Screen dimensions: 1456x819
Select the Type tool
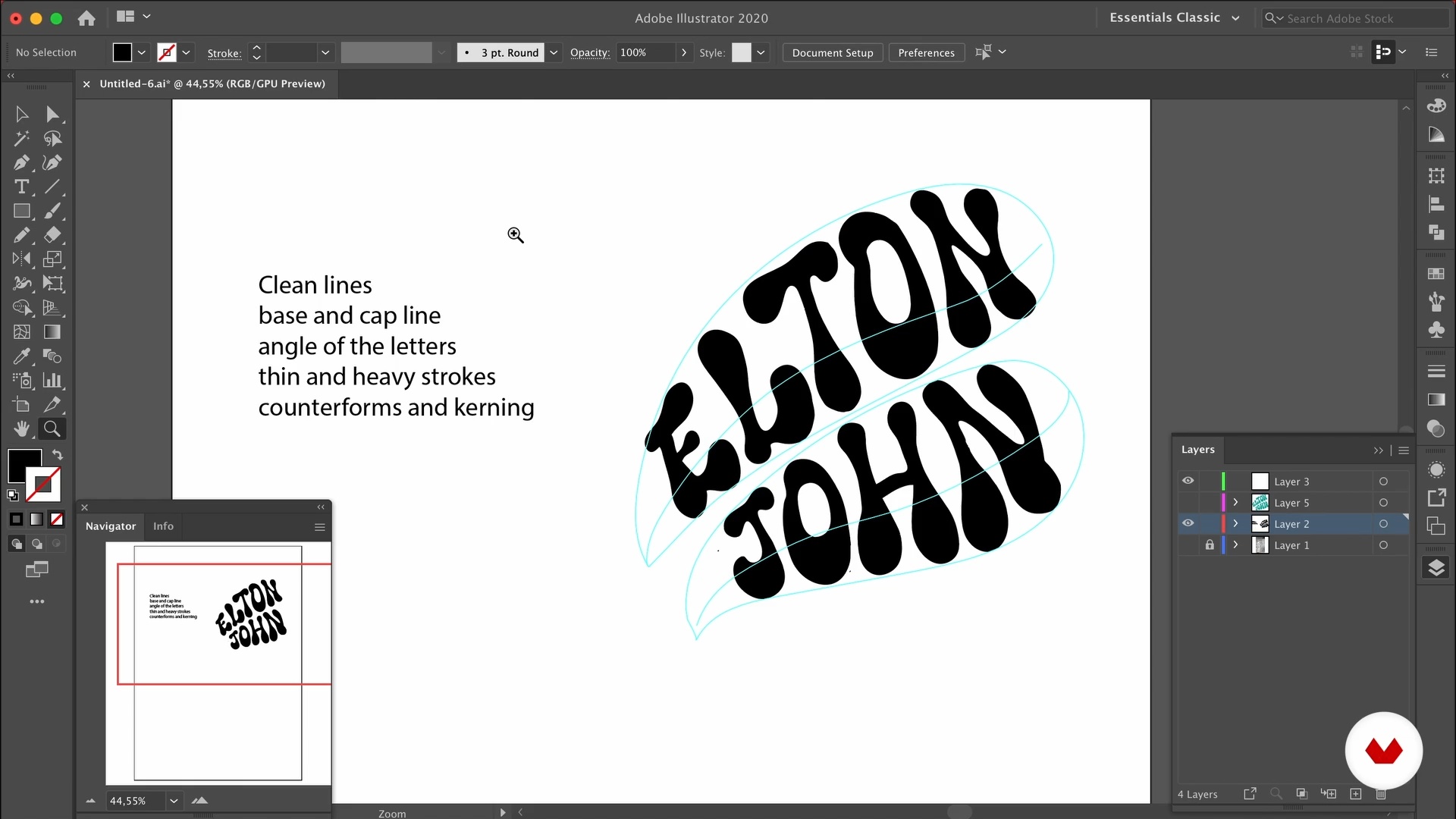tap(21, 187)
